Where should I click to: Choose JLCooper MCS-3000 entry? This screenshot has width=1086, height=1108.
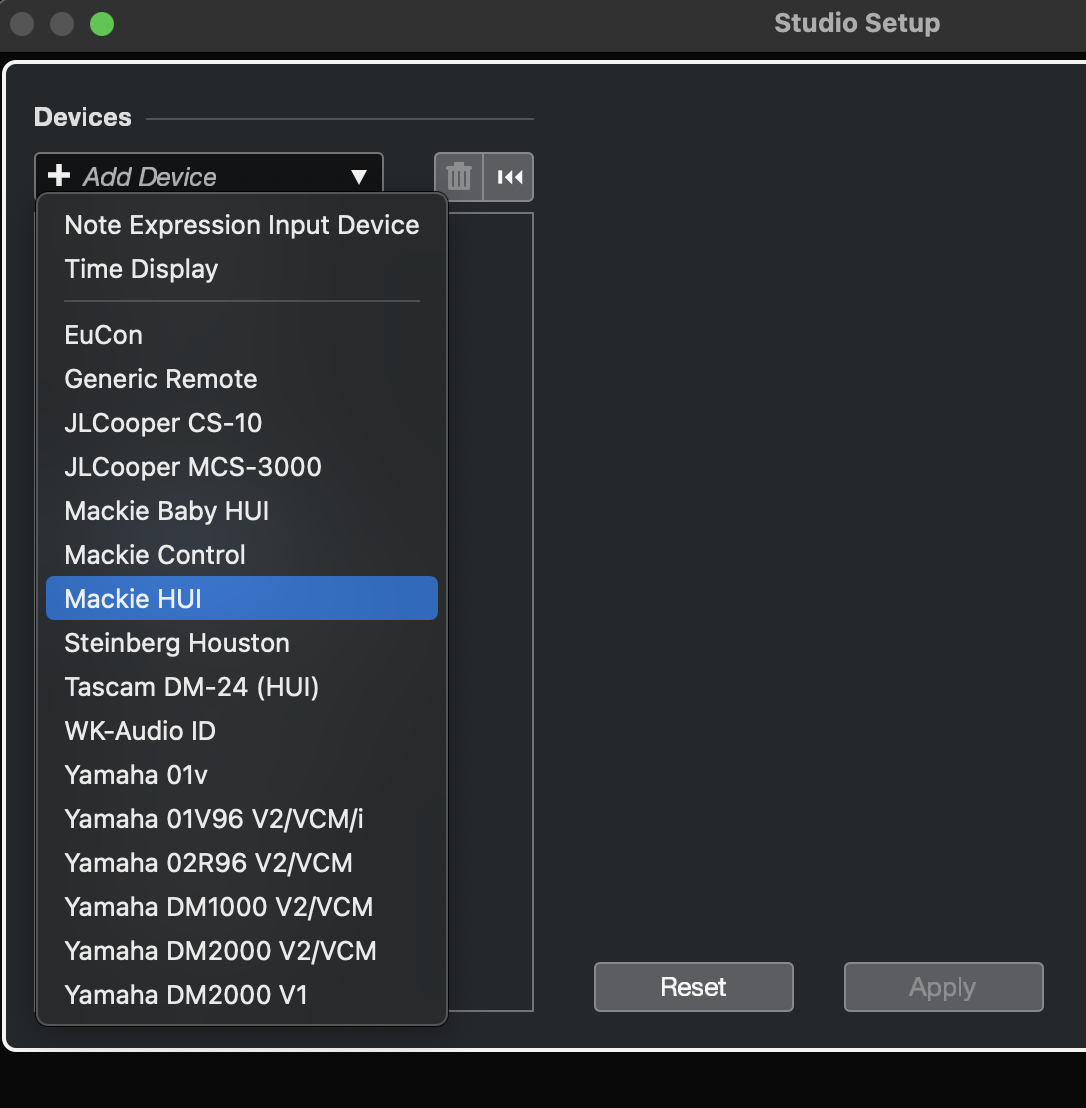(242, 466)
